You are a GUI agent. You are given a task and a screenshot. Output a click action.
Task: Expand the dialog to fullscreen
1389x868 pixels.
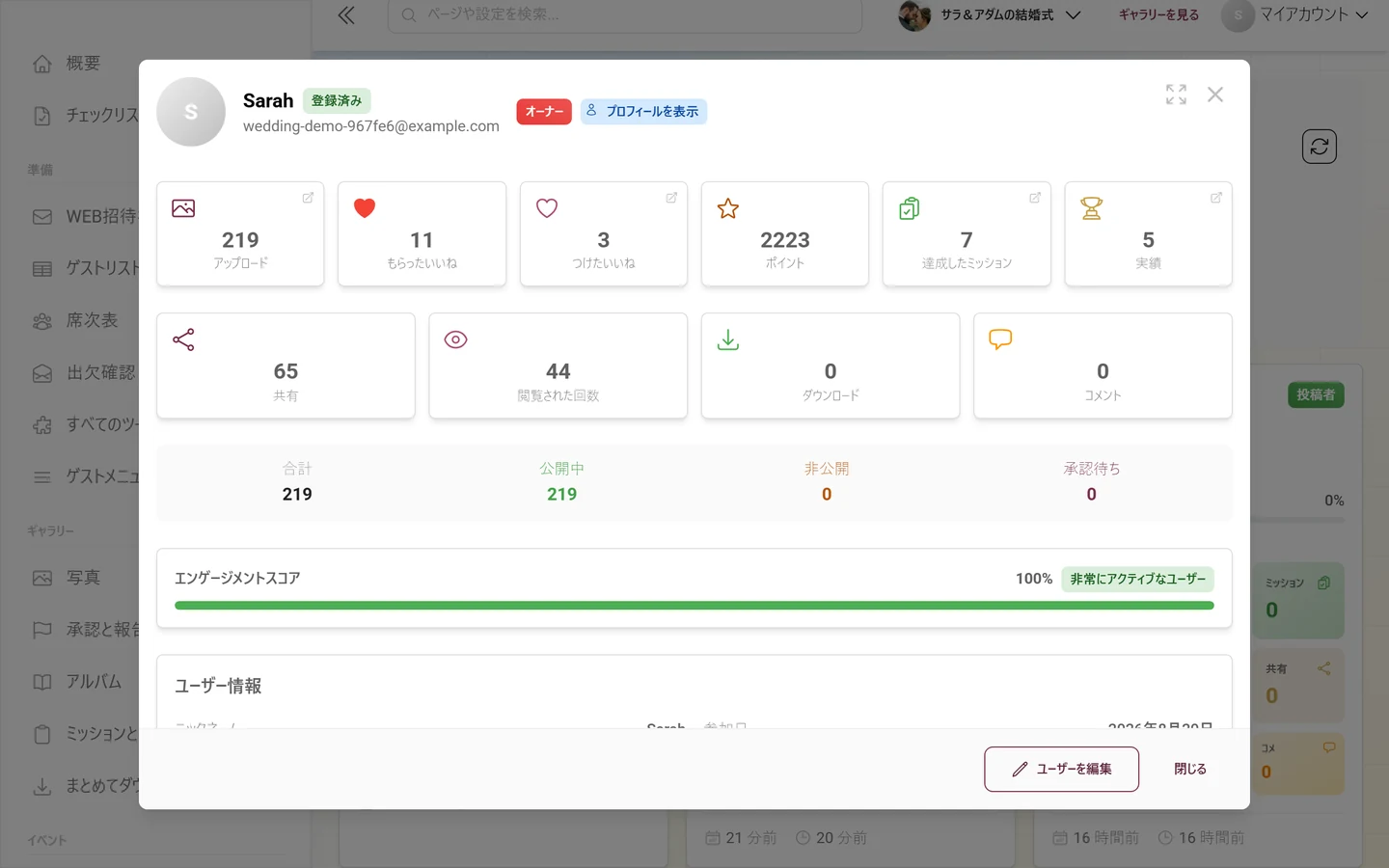click(x=1176, y=95)
